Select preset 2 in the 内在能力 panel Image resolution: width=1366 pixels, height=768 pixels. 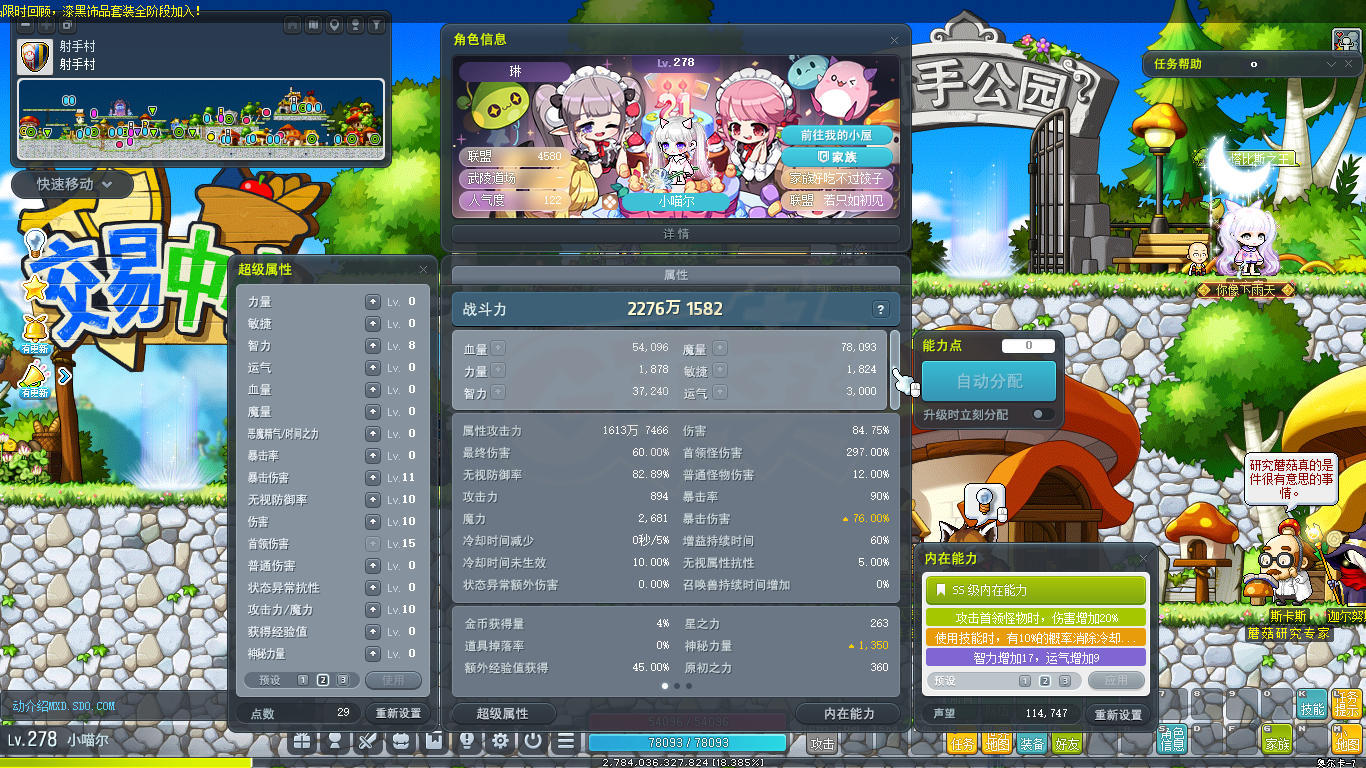(x=1045, y=681)
